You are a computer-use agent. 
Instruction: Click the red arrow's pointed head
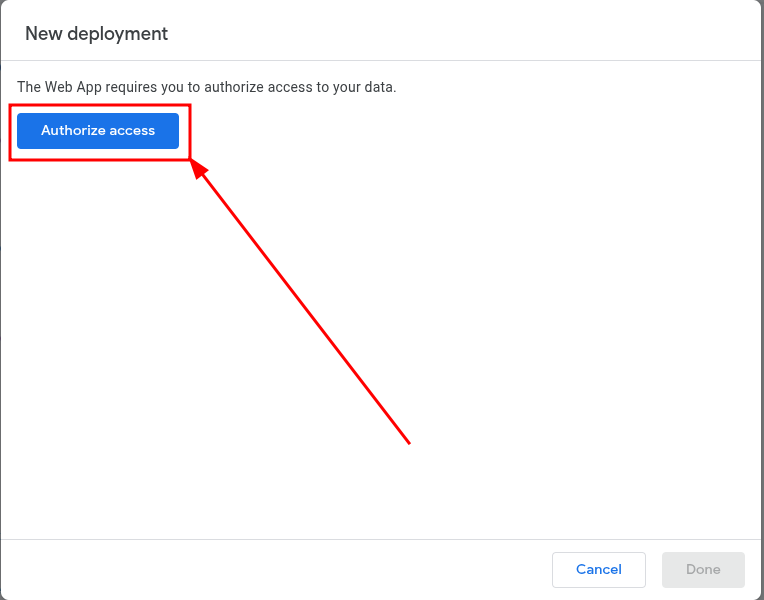coord(198,169)
